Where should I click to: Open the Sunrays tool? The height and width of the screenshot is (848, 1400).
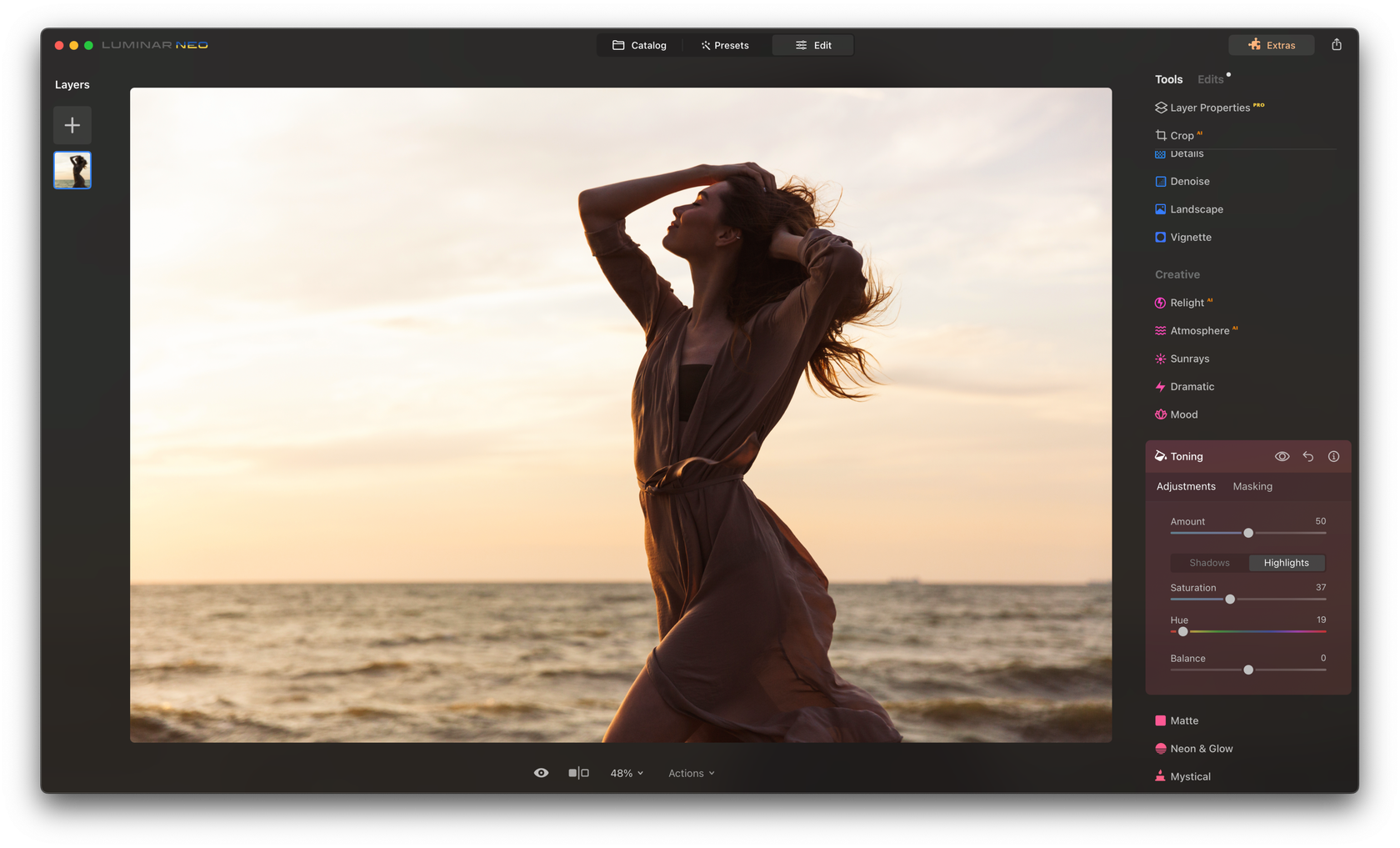click(x=1190, y=359)
